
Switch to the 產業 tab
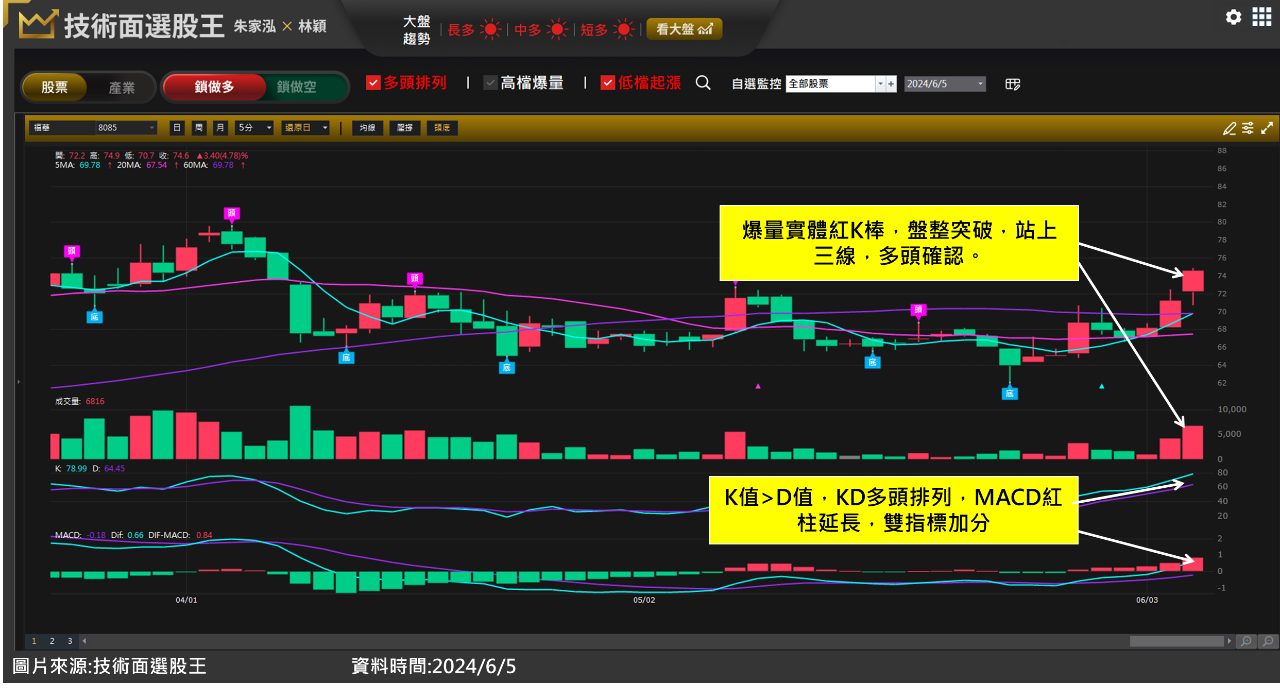[x=122, y=88]
